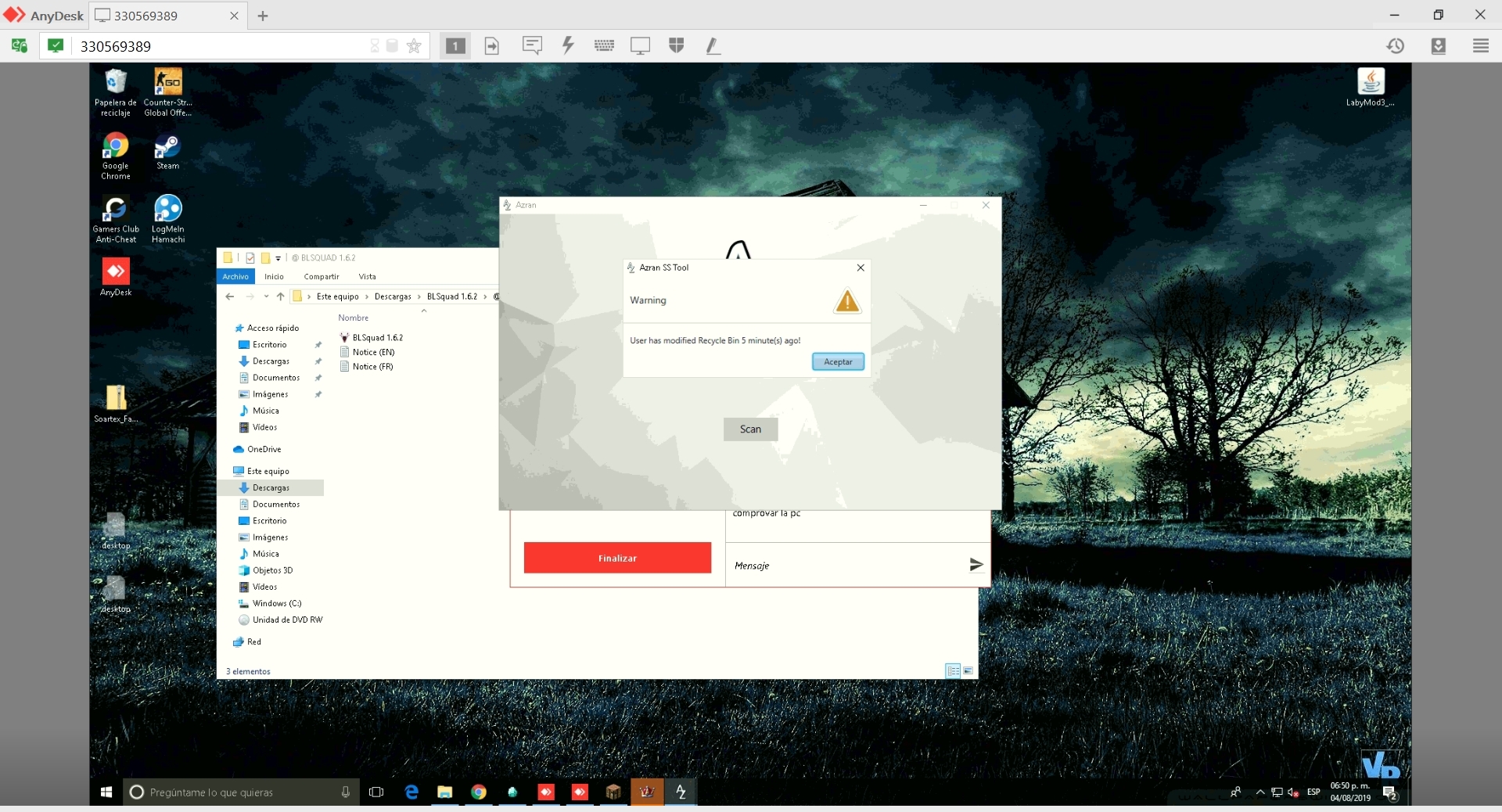Open AnyDesk session history clock icon

coord(1395,46)
